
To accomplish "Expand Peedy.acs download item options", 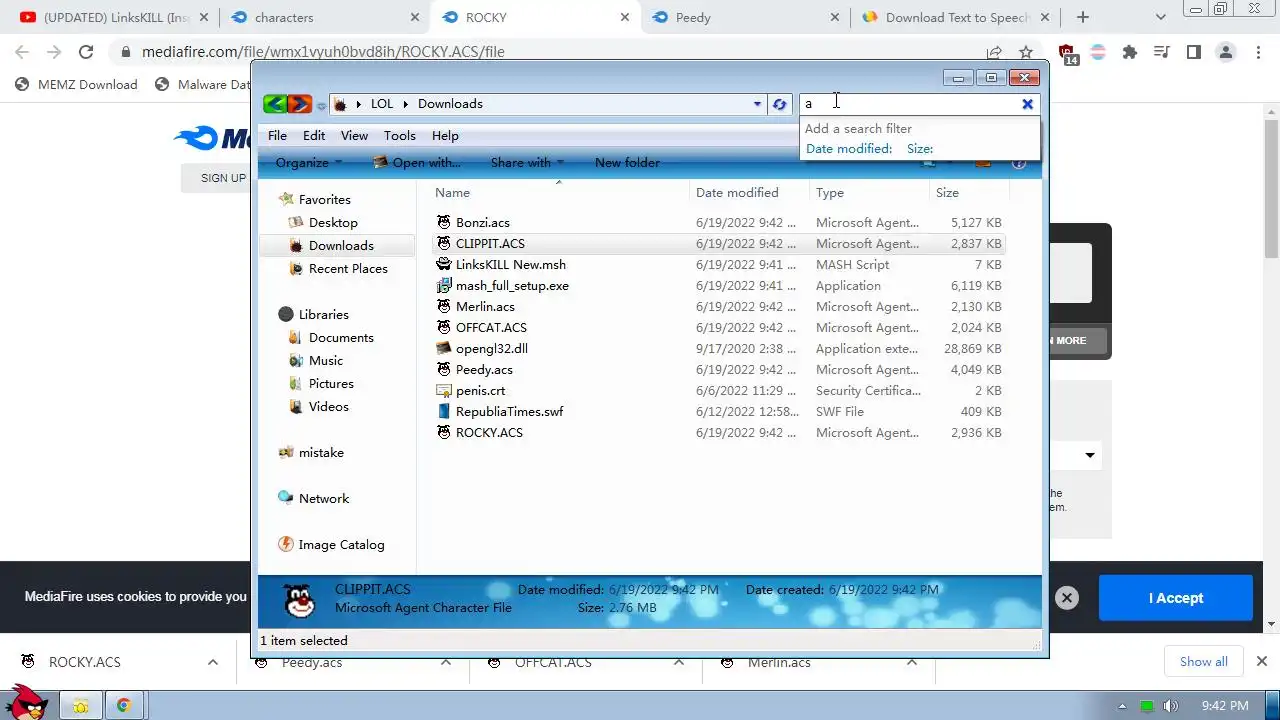I will click(x=446, y=662).
